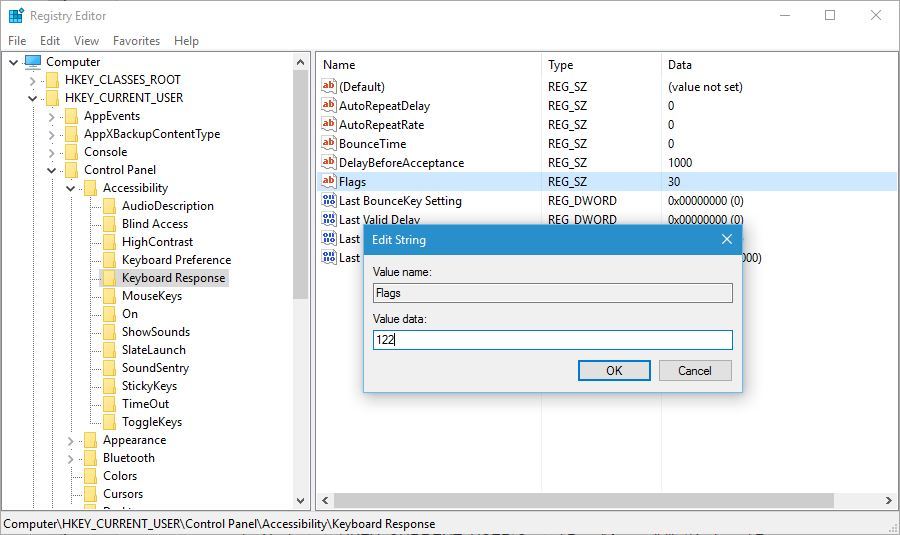This screenshot has height=535, width=900.
Task: Click the Data column header
Action: (779, 65)
